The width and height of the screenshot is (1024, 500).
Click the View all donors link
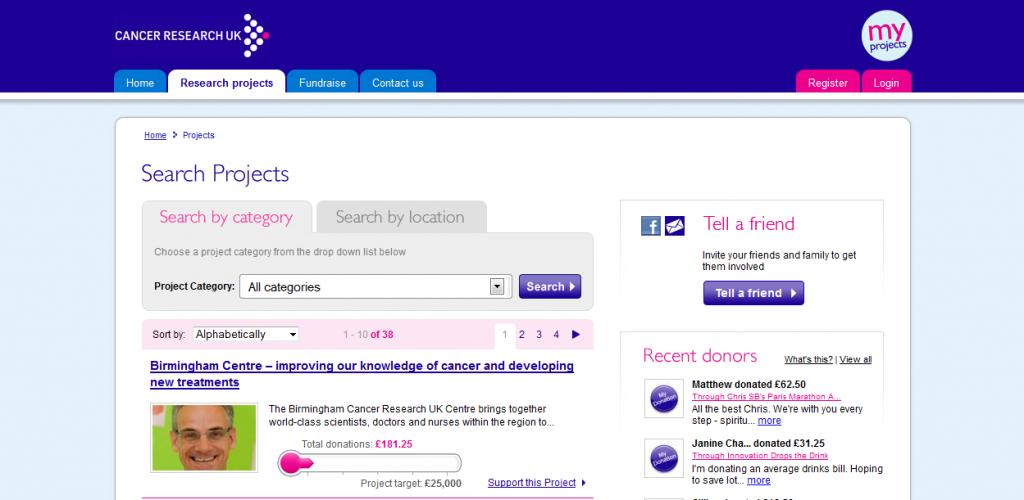[x=856, y=360]
